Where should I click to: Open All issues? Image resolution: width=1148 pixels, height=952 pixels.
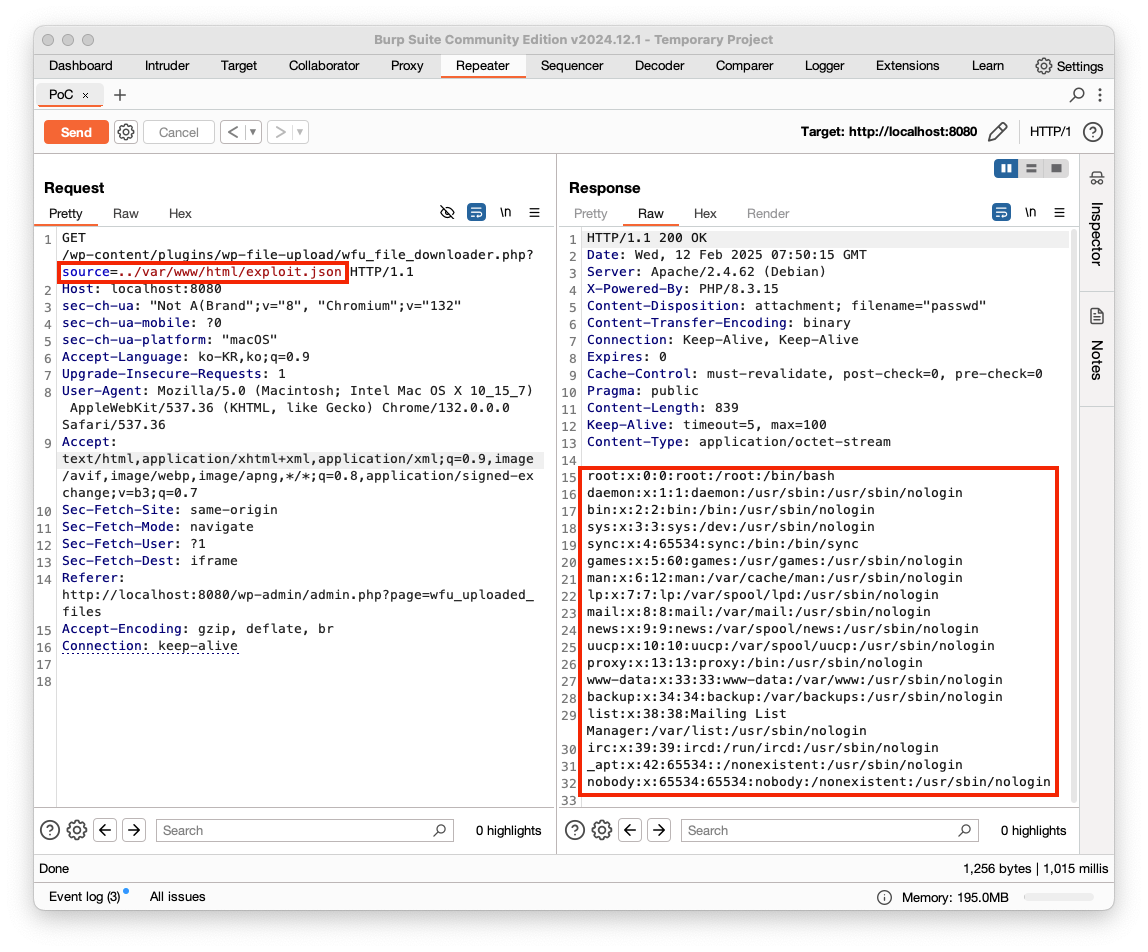pyautogui.click(x=177, y=896)
